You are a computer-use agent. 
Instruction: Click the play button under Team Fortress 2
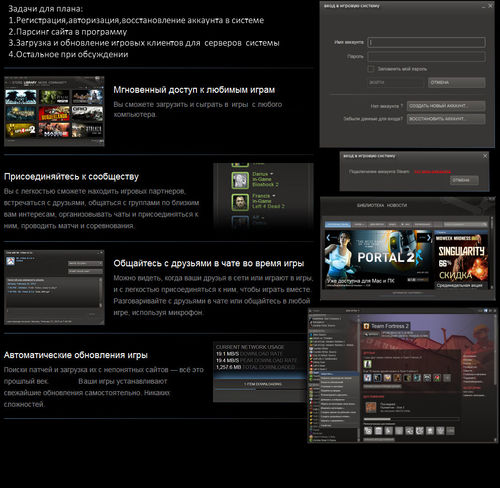[371, 334]
